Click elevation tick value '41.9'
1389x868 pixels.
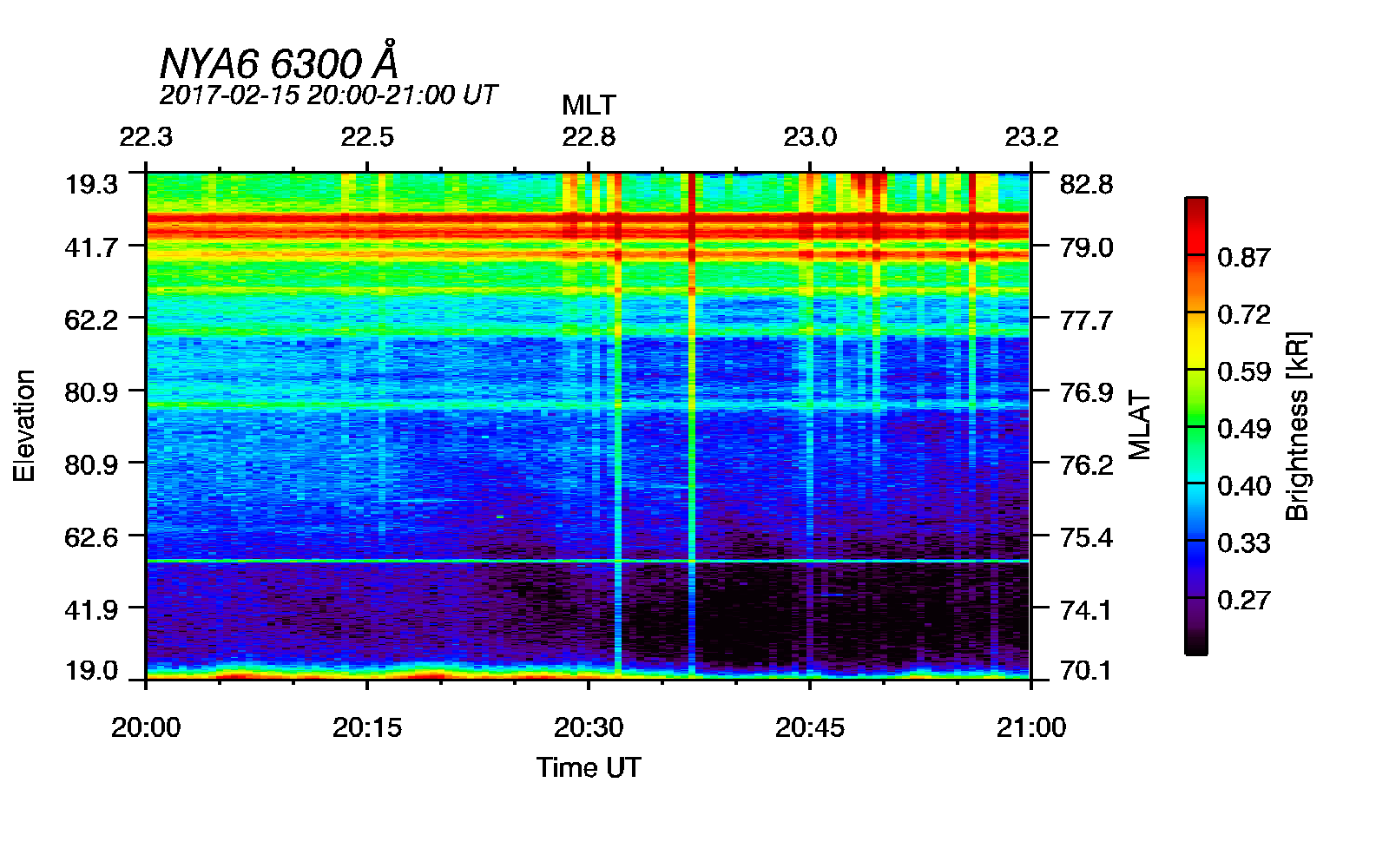click(91, 609)
